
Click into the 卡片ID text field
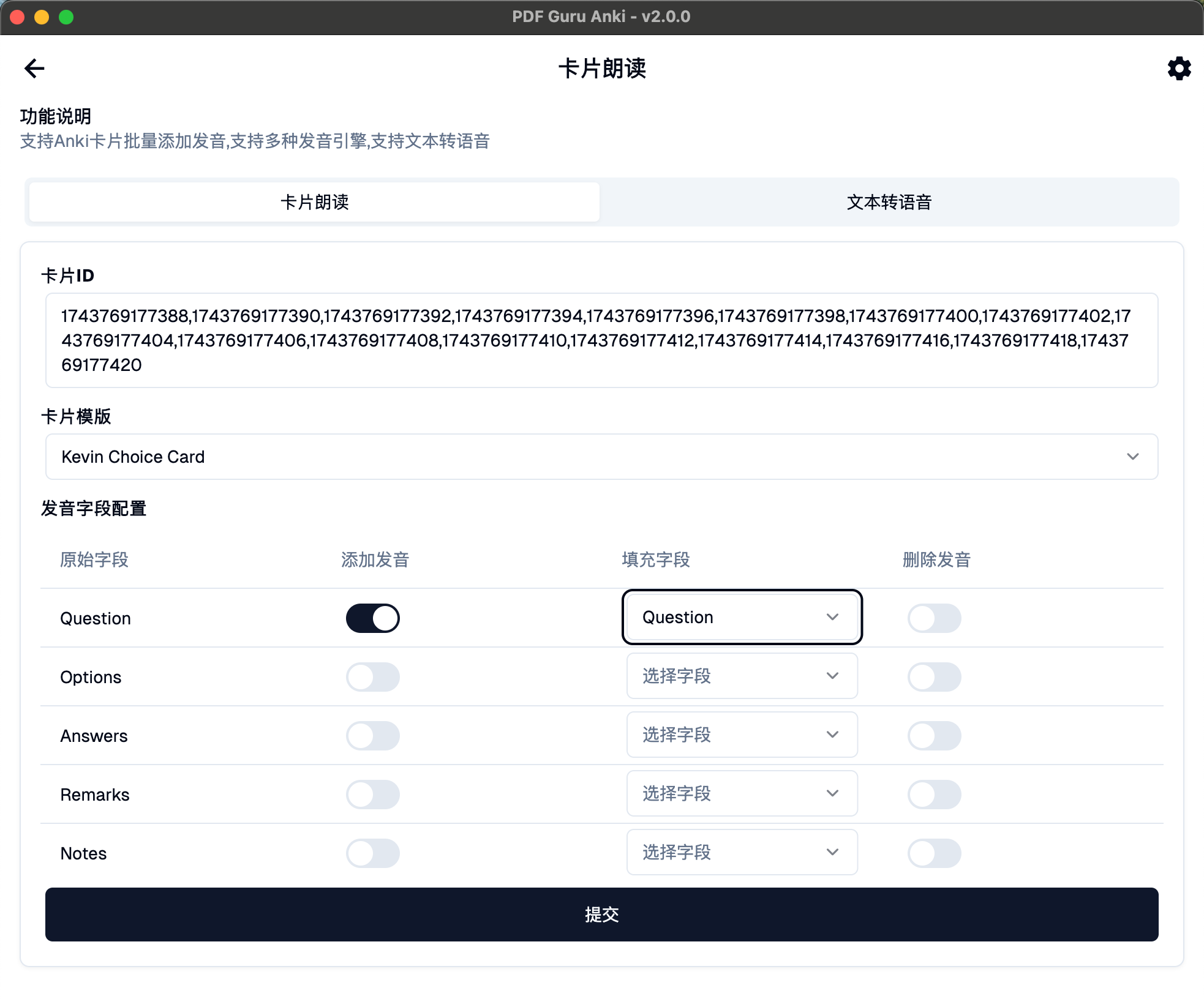coord(601,340)
